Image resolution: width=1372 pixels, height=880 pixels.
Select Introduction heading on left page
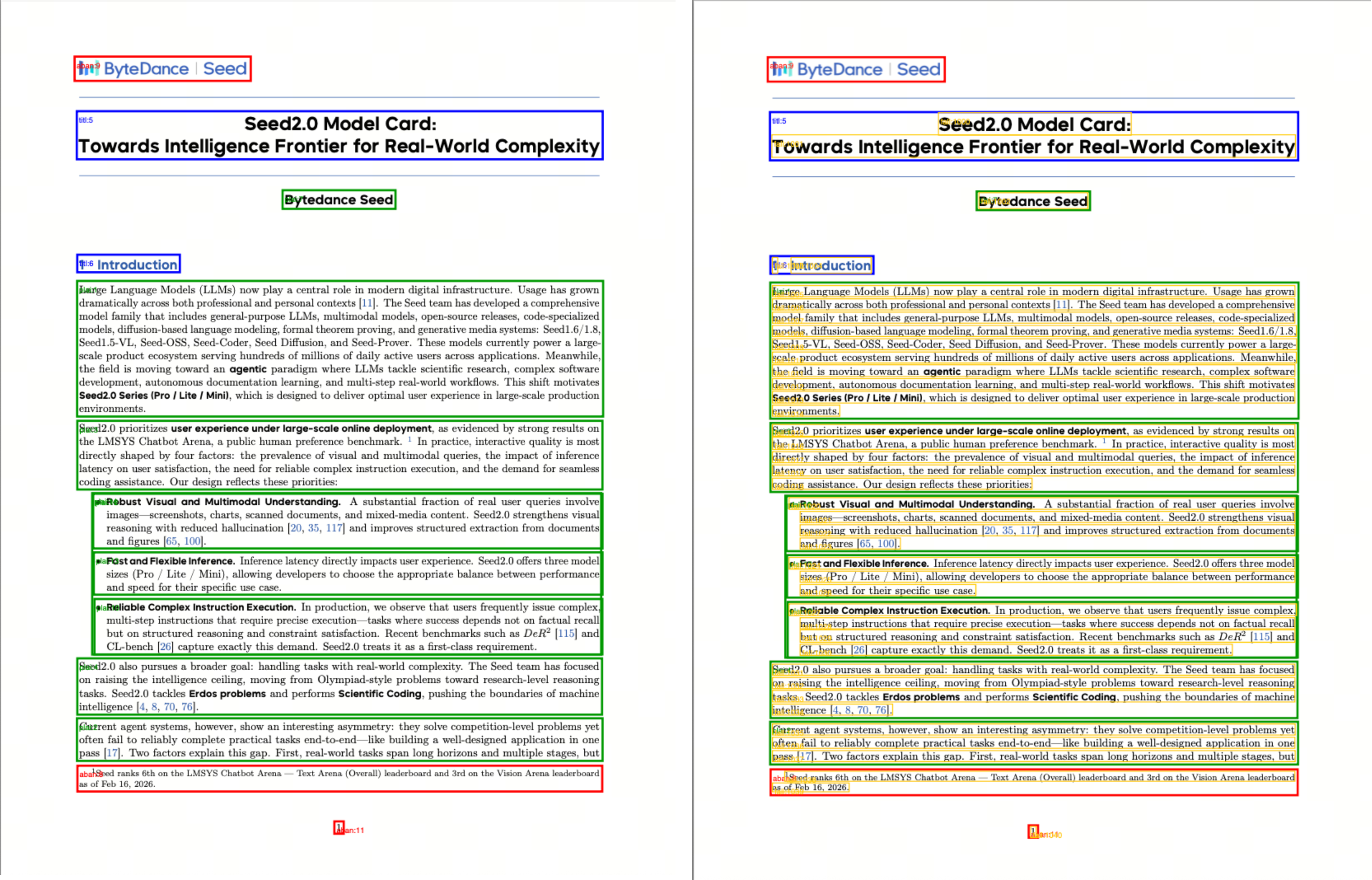pyautogui.click(x=137, y=265)
